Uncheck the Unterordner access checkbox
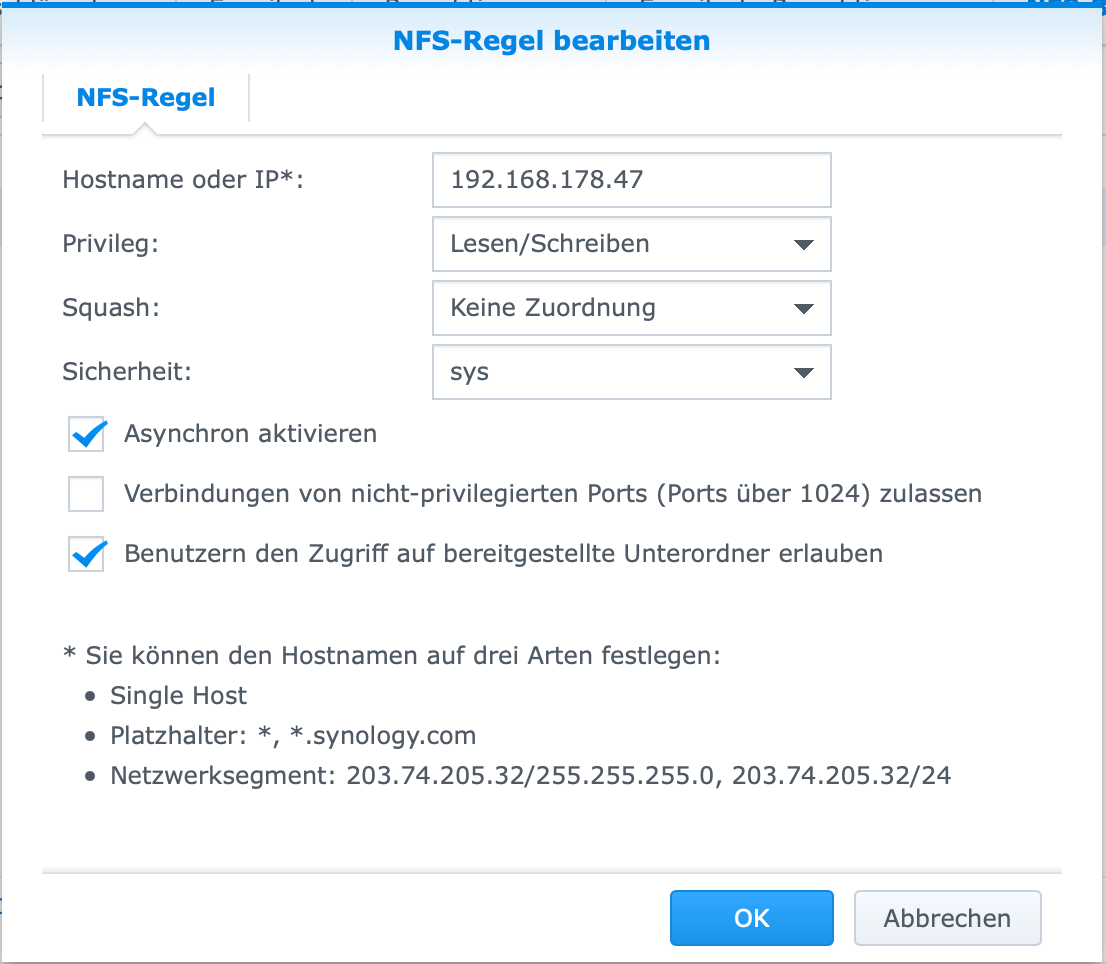 pos(87,554)
